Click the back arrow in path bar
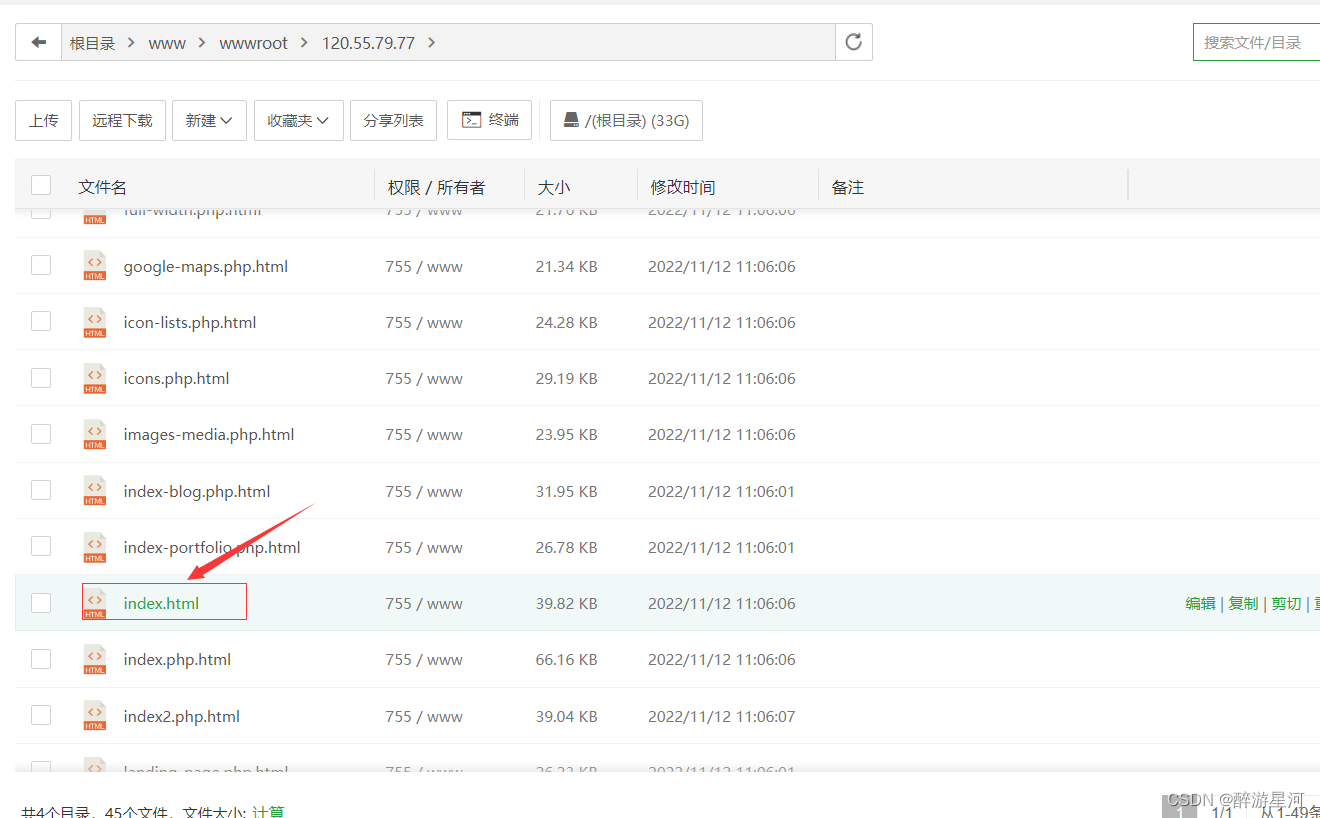The width and height of the screenshot is (1320, 818). coord(39,42)
